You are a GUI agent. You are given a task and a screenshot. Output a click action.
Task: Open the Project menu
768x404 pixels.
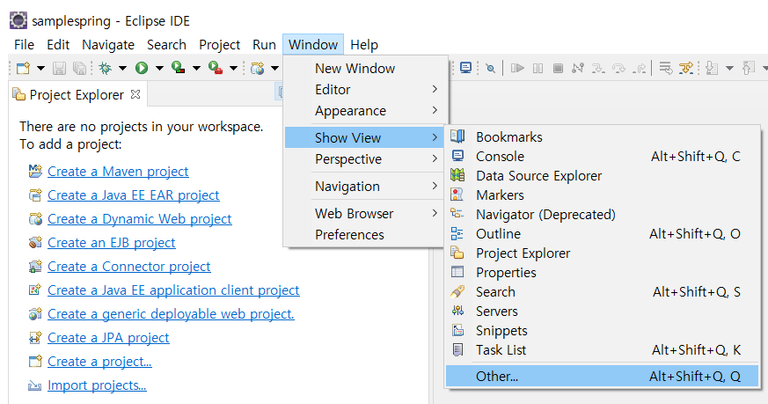(x=219, y=45)
